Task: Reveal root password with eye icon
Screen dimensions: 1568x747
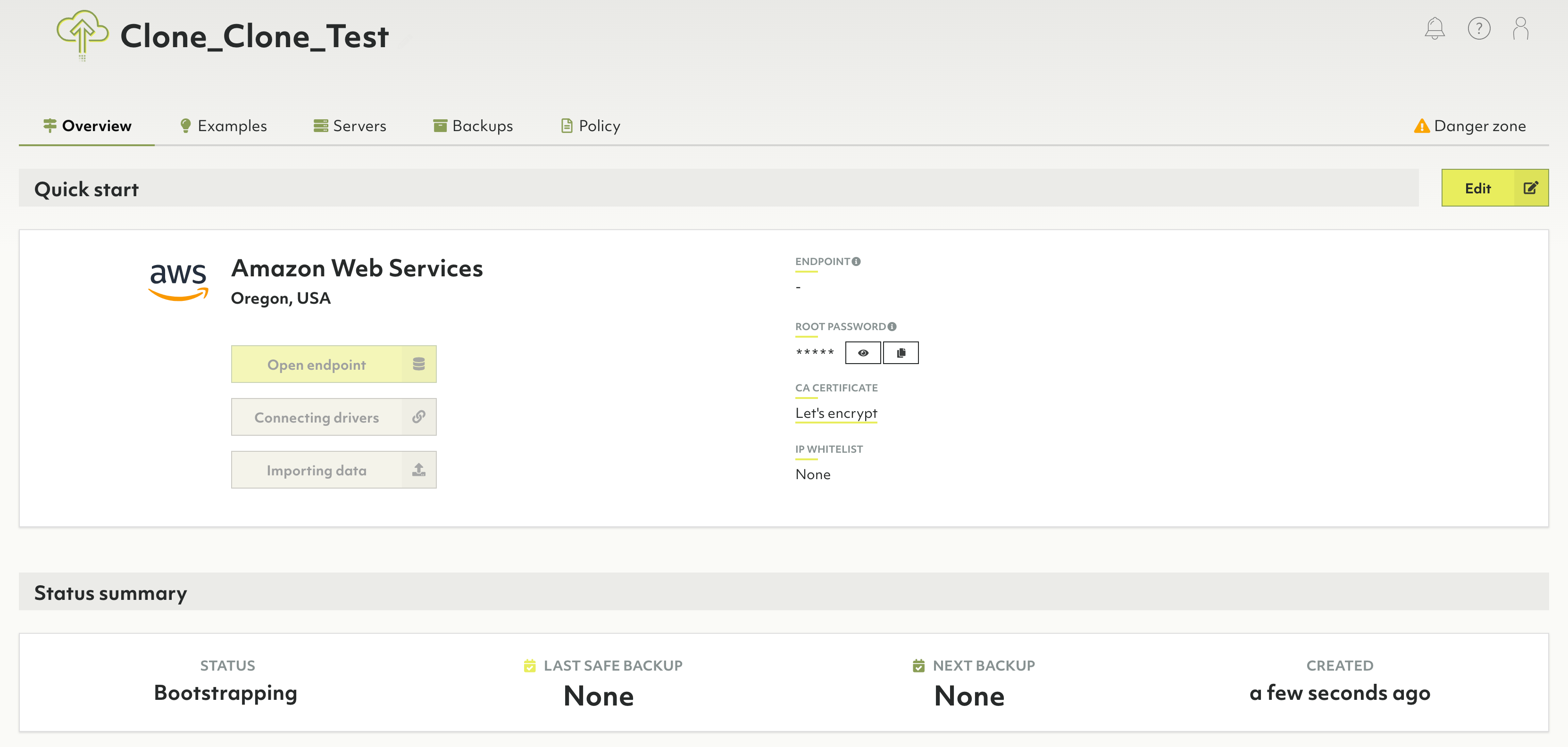Action: click(862, 353)
